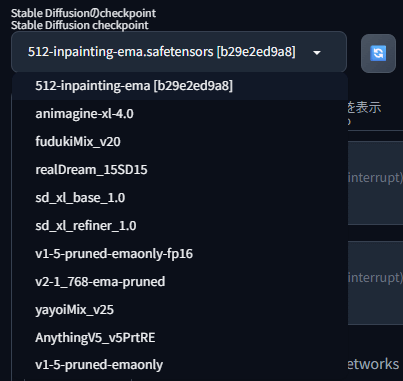Click the upper interrupt panel behind the list

[375, 183]
